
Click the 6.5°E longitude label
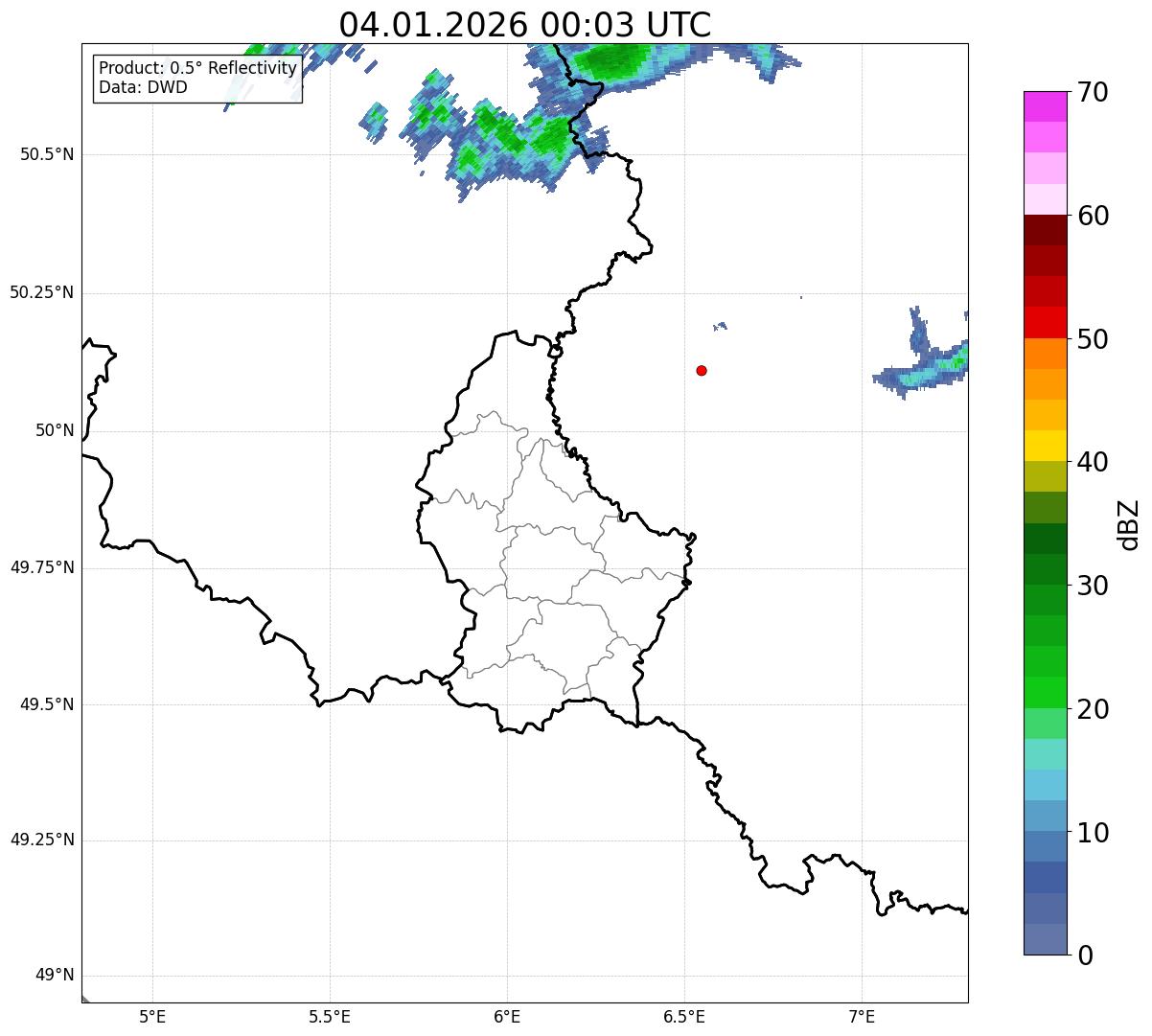[684, 1017]
